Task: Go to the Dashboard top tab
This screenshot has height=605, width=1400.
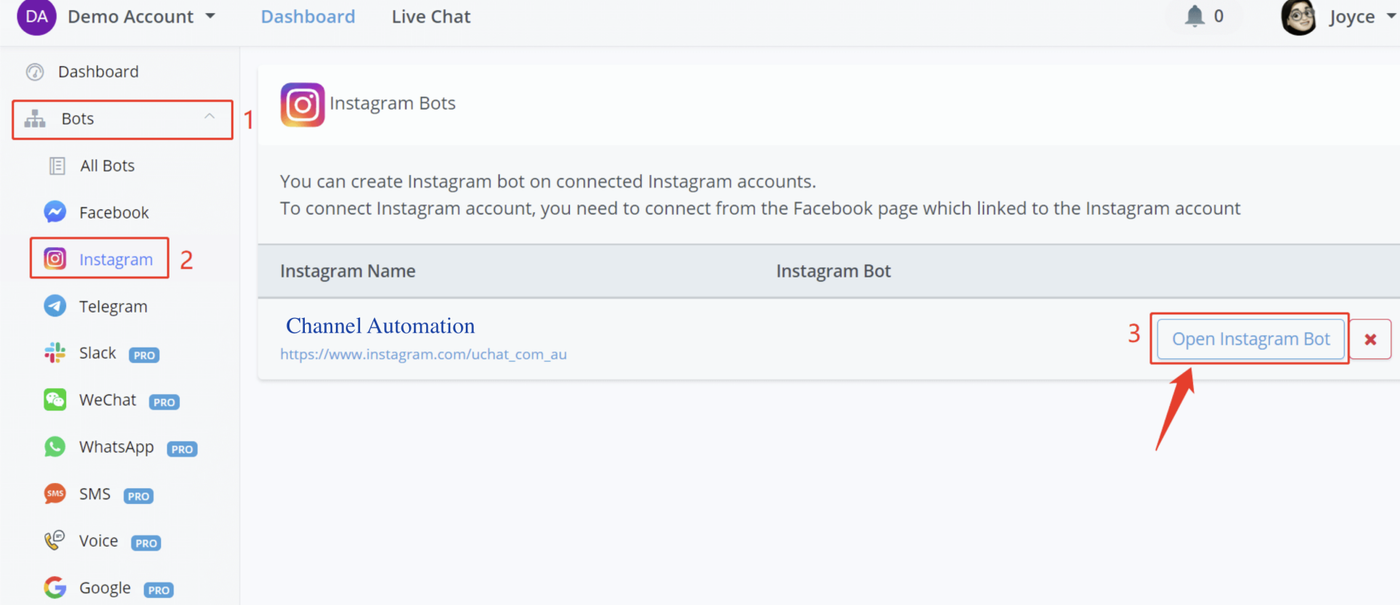Action: pos(308,17)
